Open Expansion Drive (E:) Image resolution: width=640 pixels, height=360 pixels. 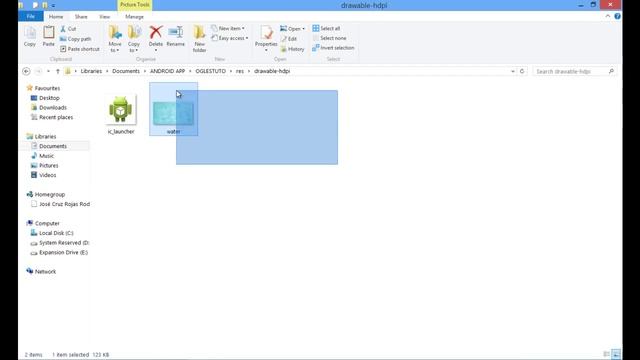[63, 252]
